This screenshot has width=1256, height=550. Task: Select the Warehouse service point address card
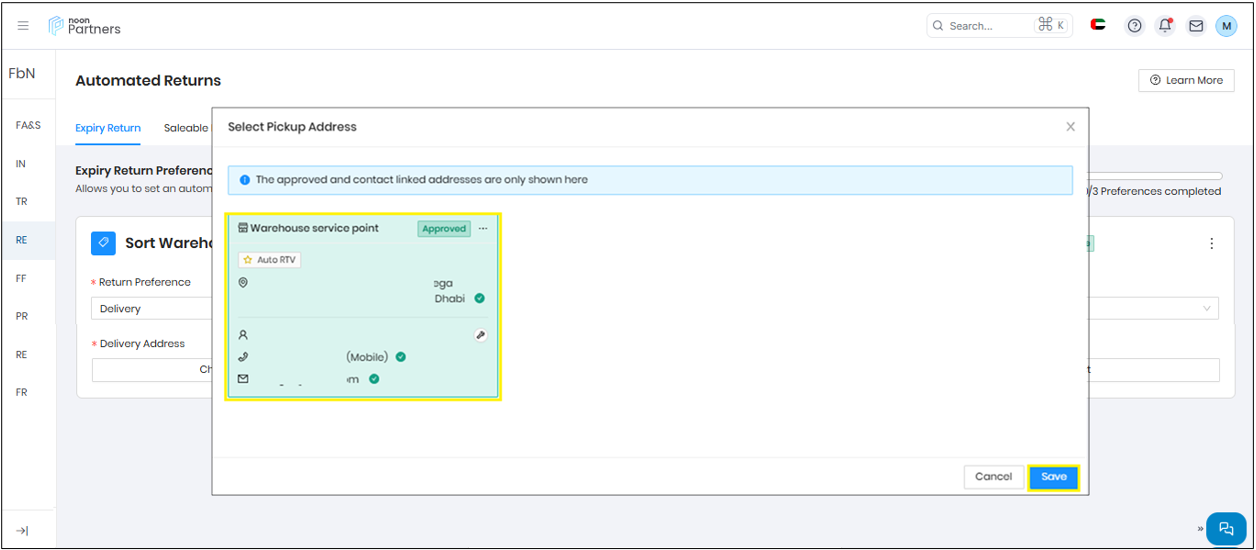tap(362, 307)
